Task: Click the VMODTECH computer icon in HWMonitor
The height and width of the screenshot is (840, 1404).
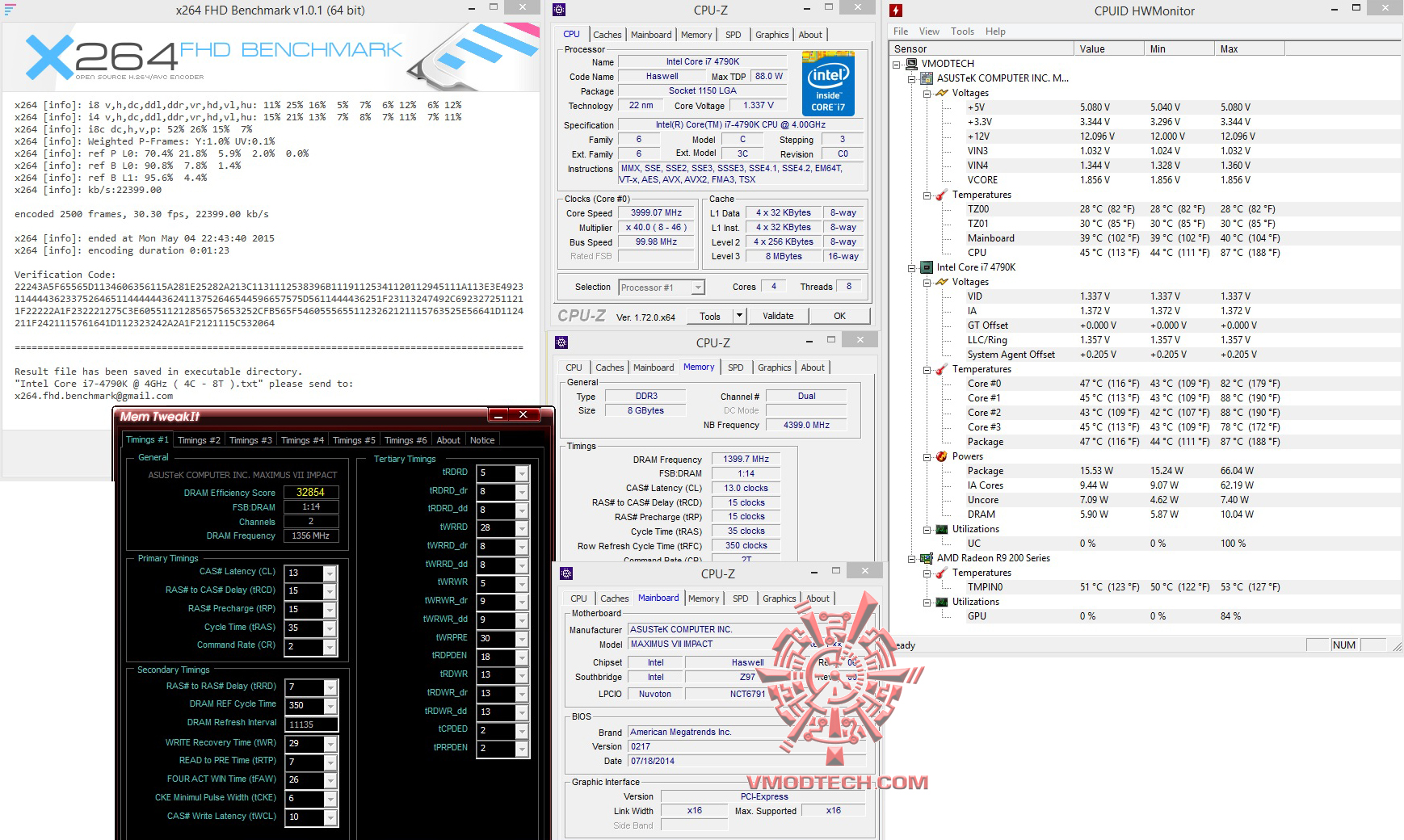Action: pyautogui.click(x=910, y=64)
